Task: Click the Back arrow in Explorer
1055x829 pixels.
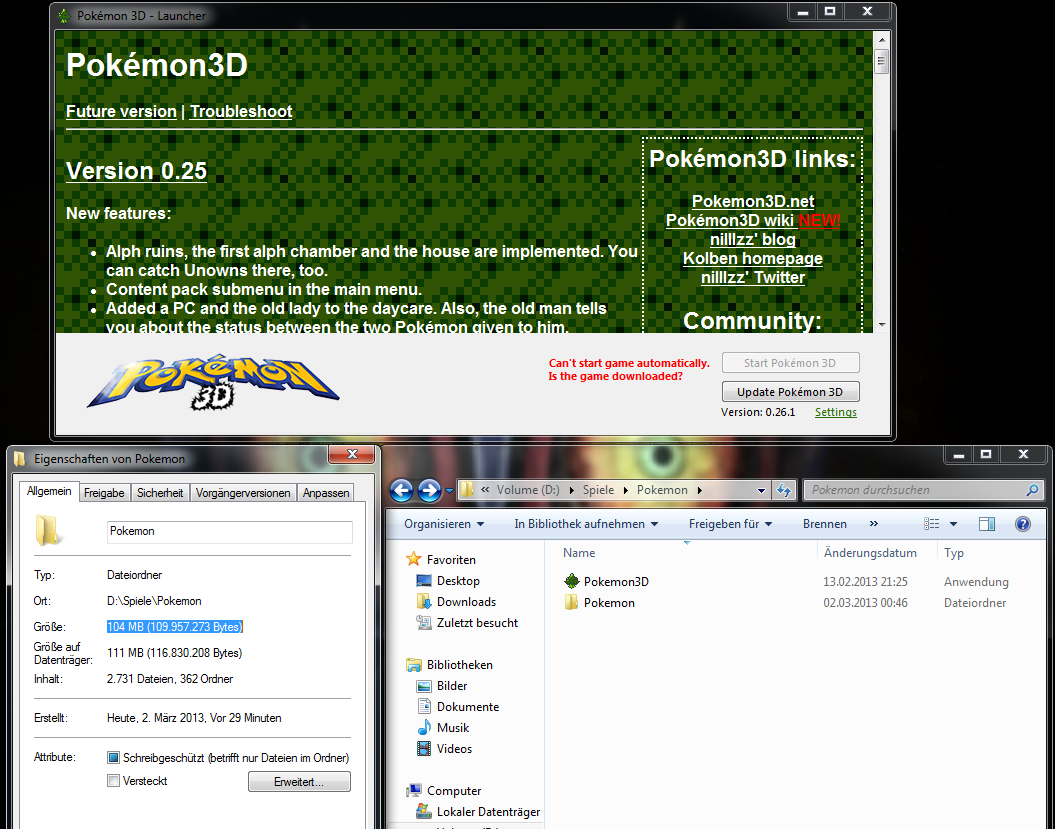Action: click(x=402, y=491)
